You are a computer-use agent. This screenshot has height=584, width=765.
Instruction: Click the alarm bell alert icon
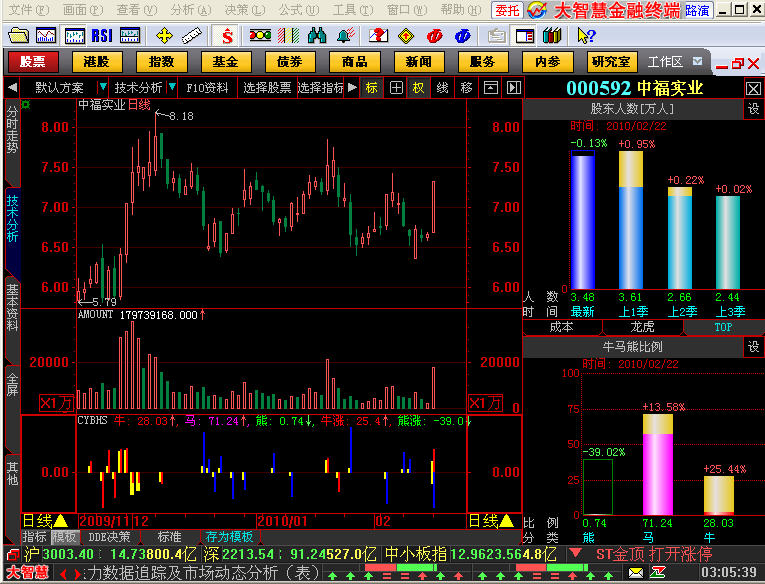point(346,35)
